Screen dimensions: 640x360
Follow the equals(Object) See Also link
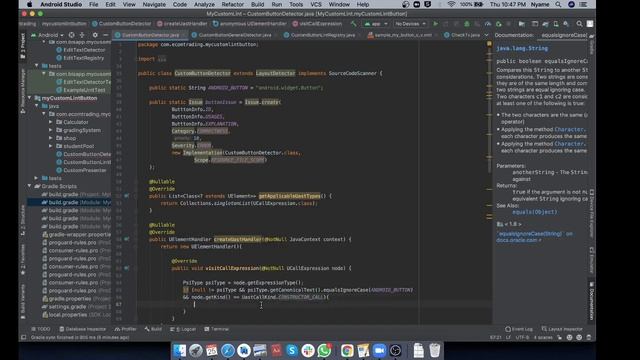pos(534,212)
